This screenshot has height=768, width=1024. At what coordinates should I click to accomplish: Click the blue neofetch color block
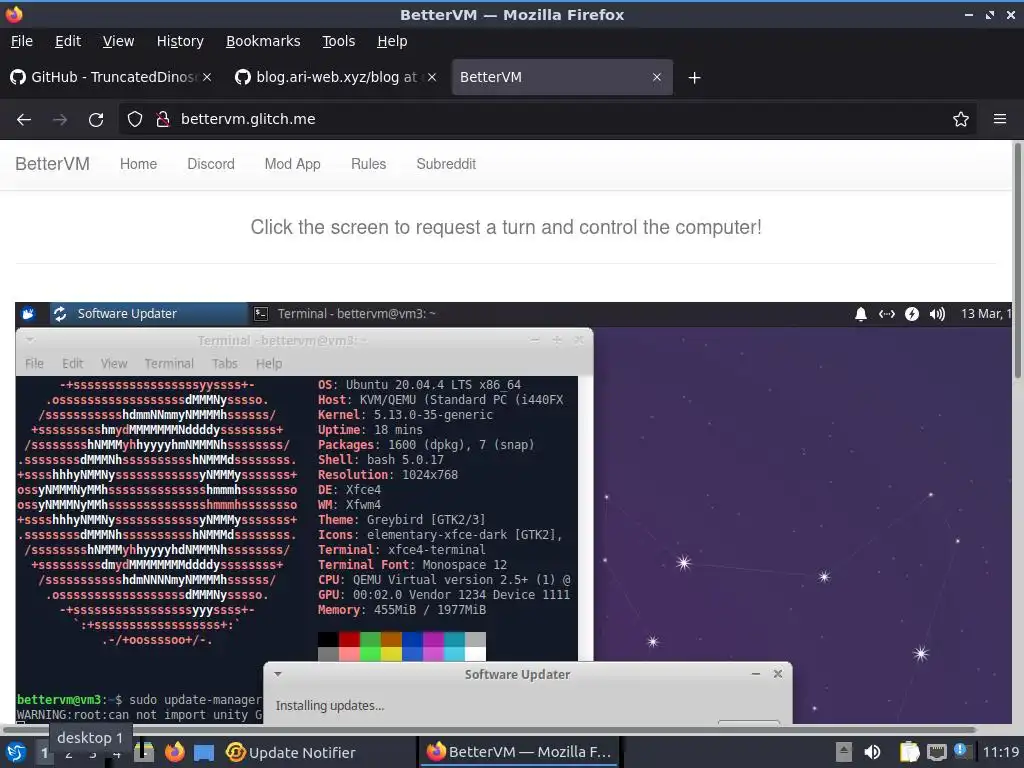[x=412, y=639]
